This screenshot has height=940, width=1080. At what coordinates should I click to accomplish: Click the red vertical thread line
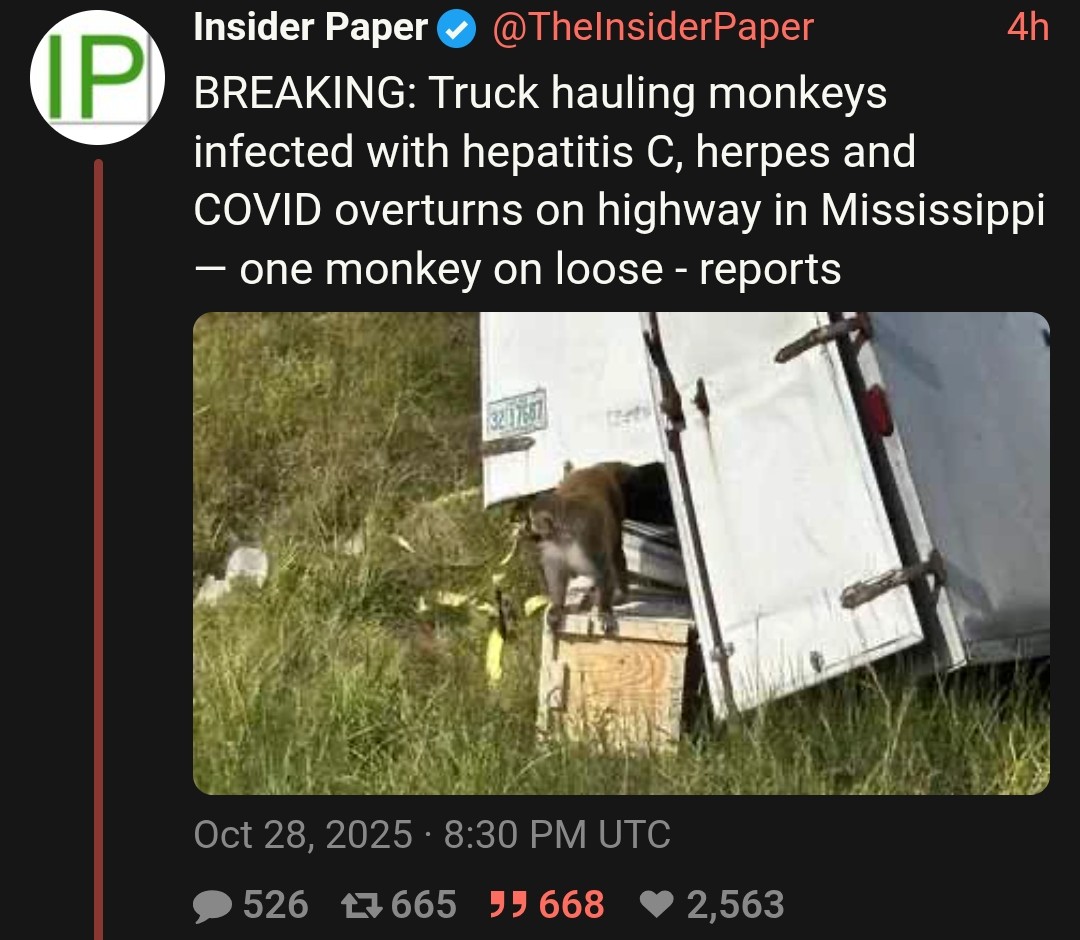click(x=98, y=549)
